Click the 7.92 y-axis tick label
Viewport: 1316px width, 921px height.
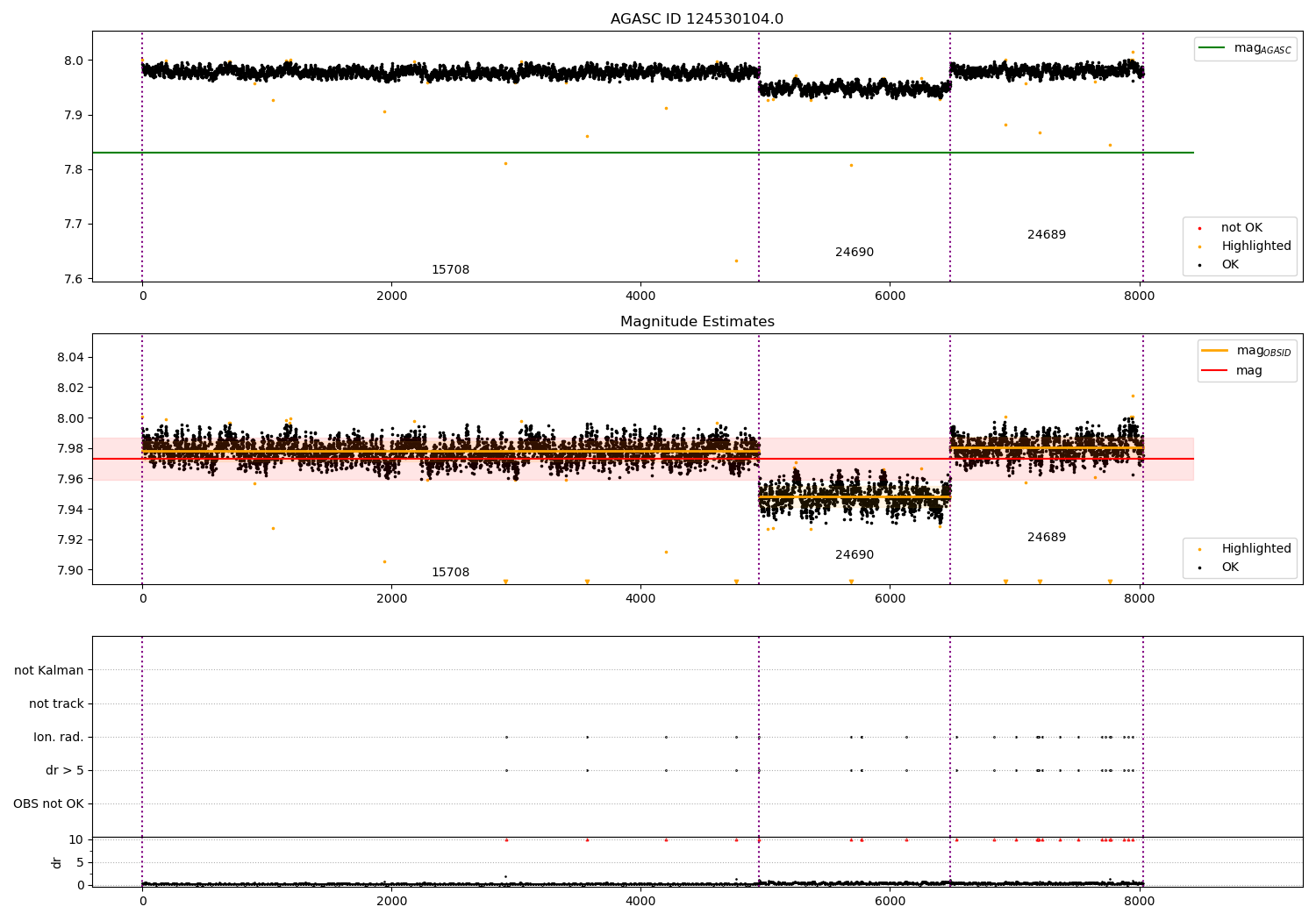(x=70, y=540)
